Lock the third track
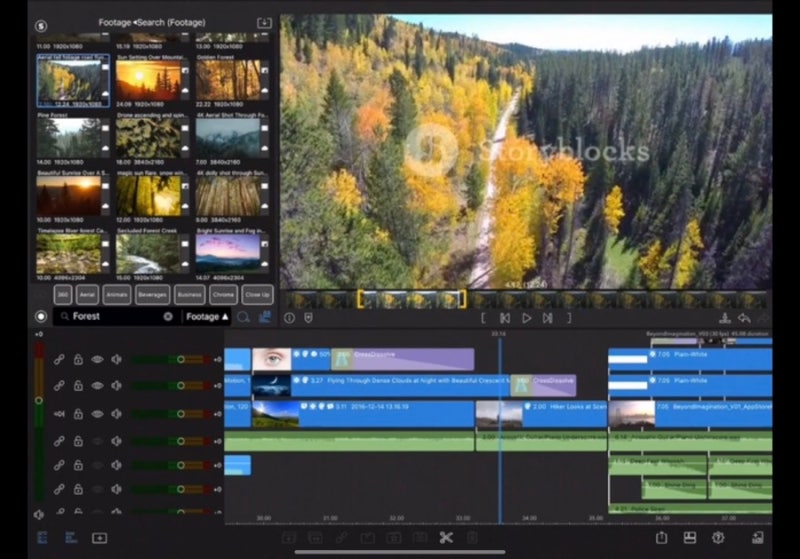This screenshot has height=559, width=800. tap(78, 414)
